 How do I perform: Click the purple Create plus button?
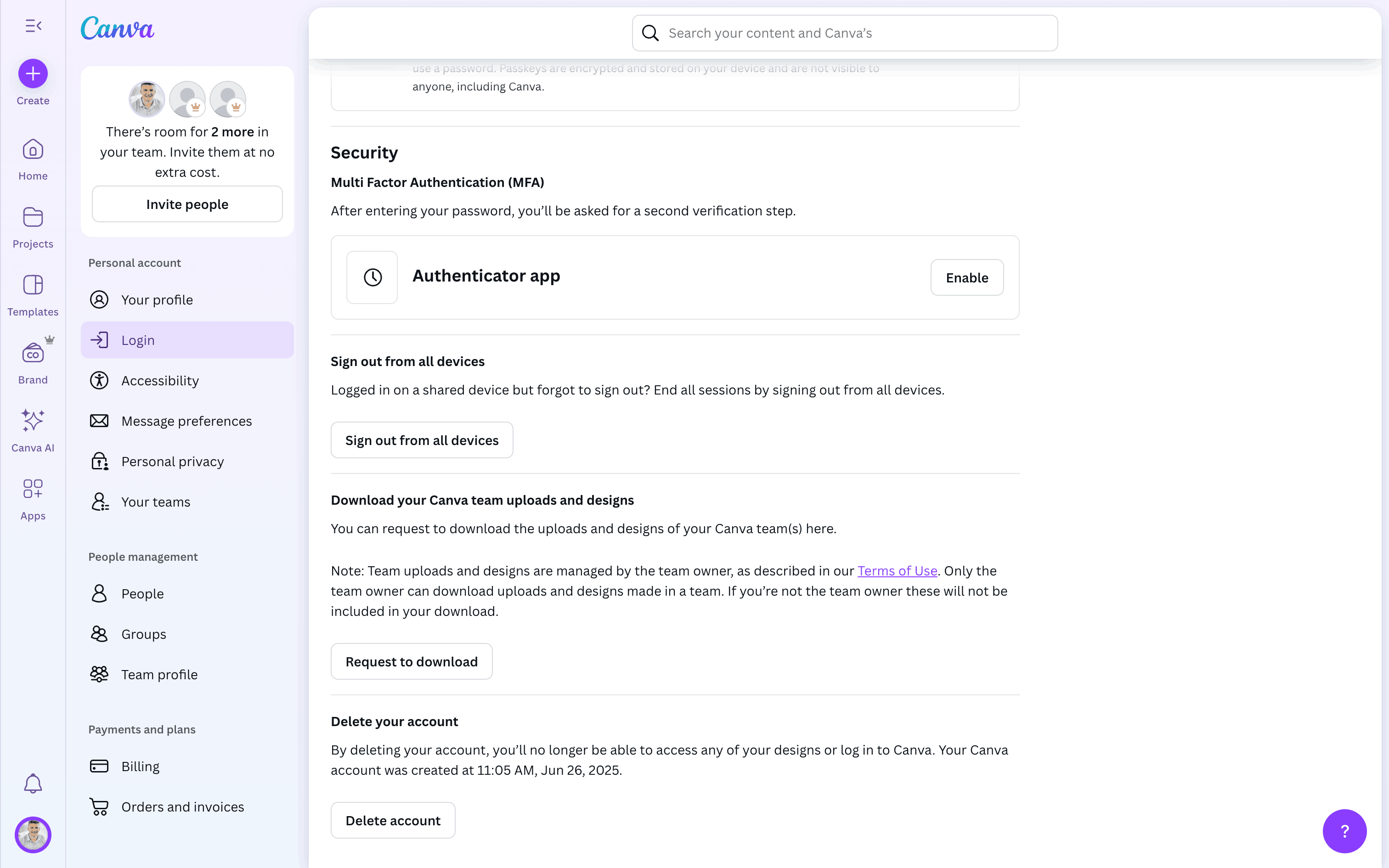pyautogui.click(x=33, y=73)
